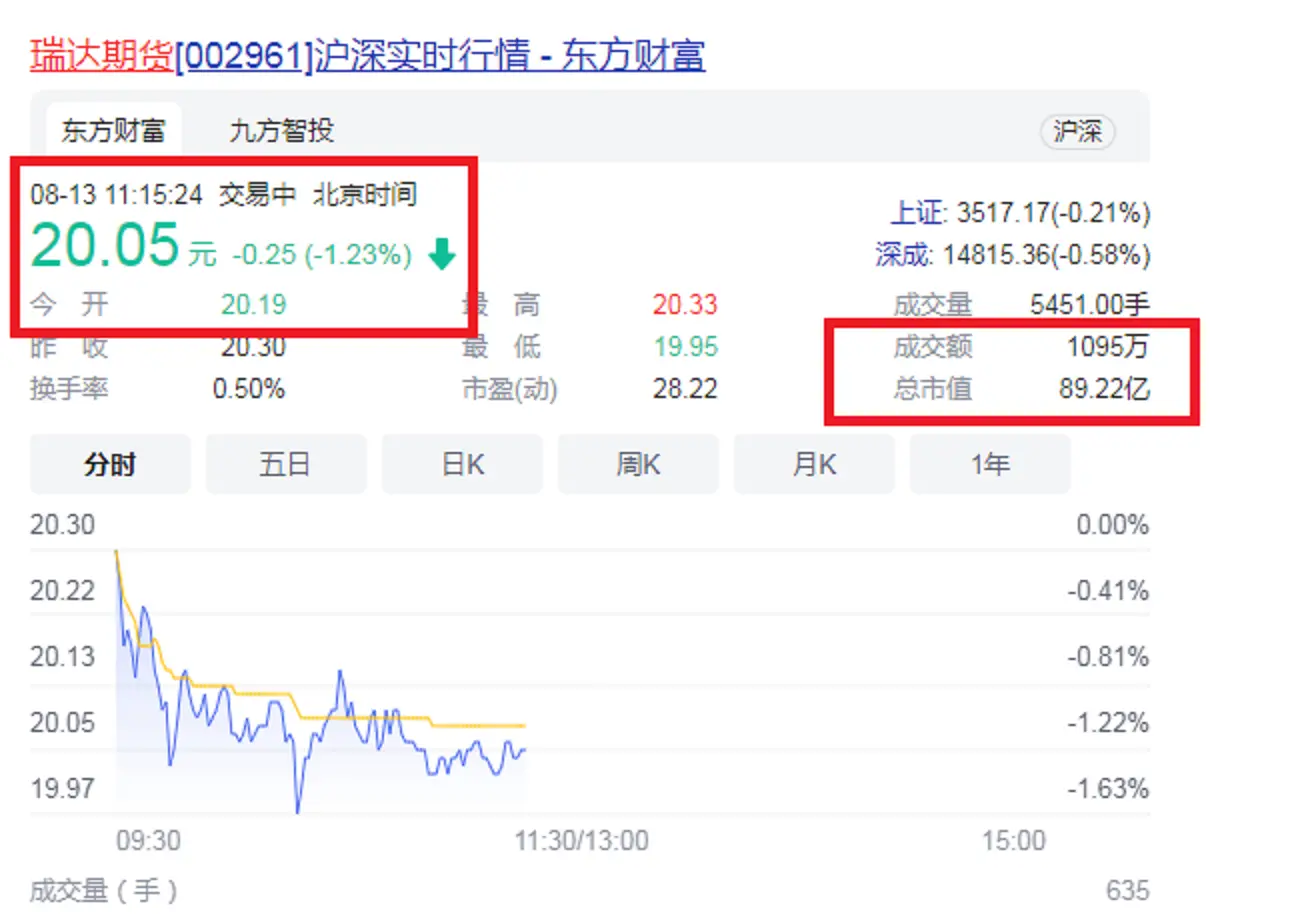Click the 深成 index link
Image resolution: width=1302 pixels, height=914 pixels.
(904, 255)
